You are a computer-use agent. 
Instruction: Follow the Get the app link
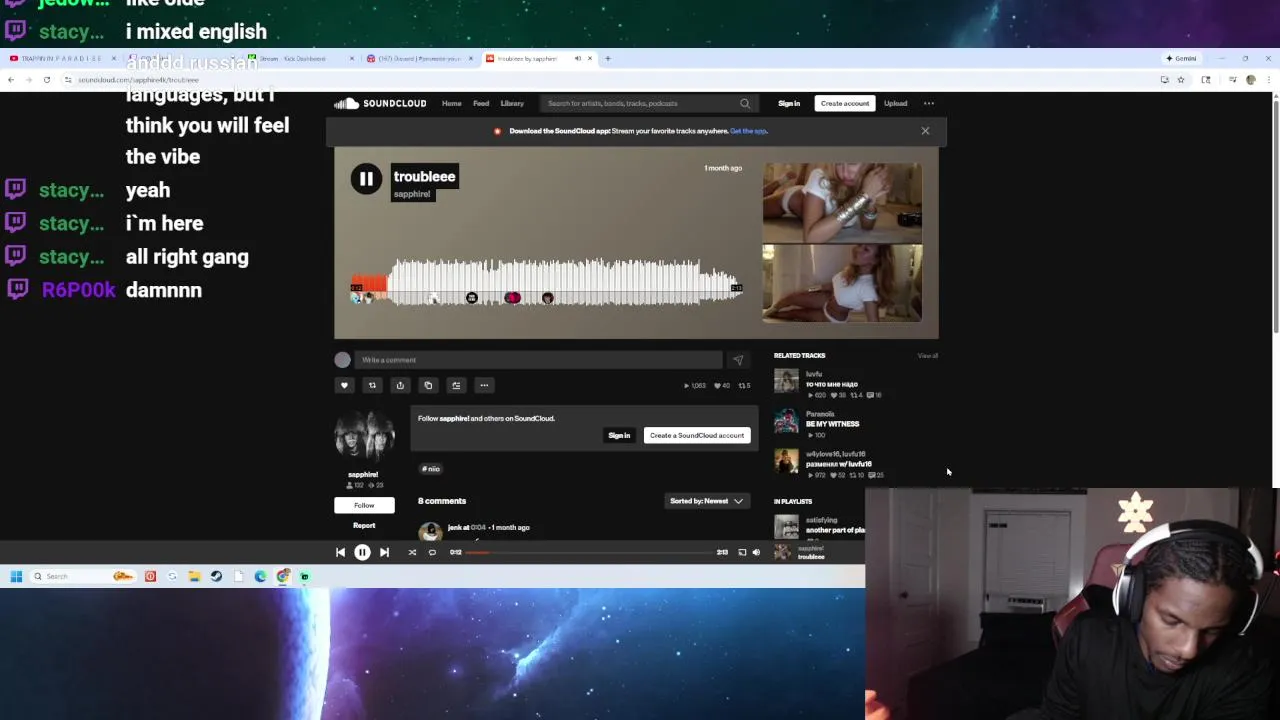pyautogui.click(x=748, y=131)
